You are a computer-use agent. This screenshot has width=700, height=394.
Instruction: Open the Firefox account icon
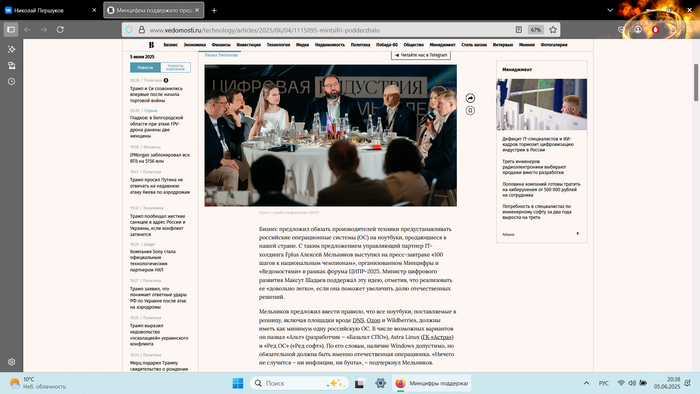point(638,30)
